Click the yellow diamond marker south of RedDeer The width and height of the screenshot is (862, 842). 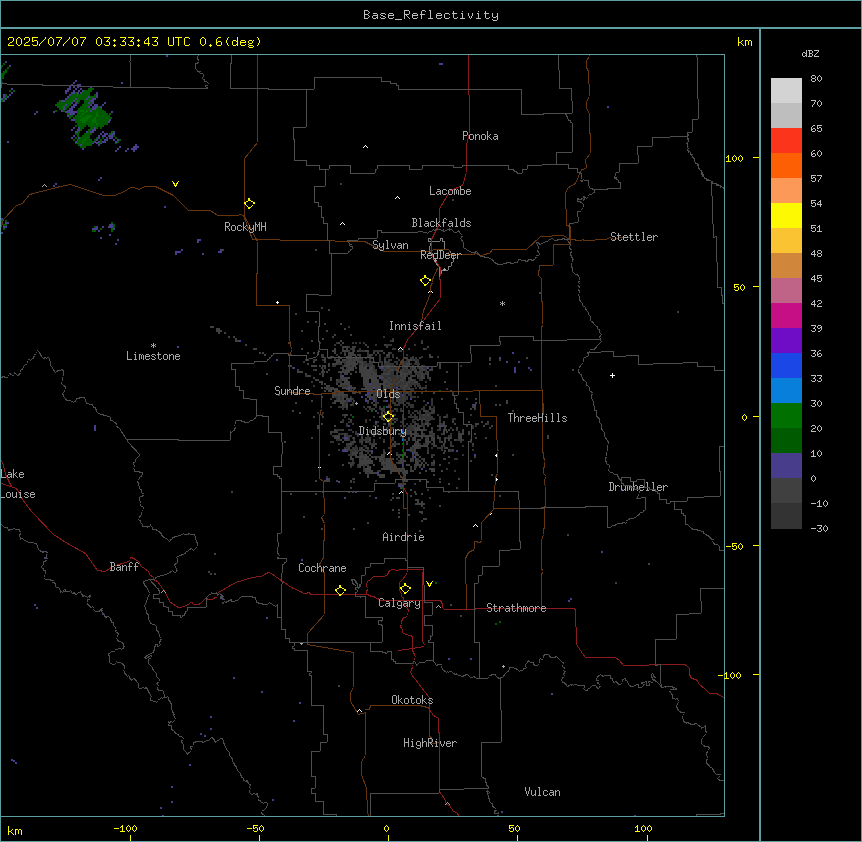point(426,281)
